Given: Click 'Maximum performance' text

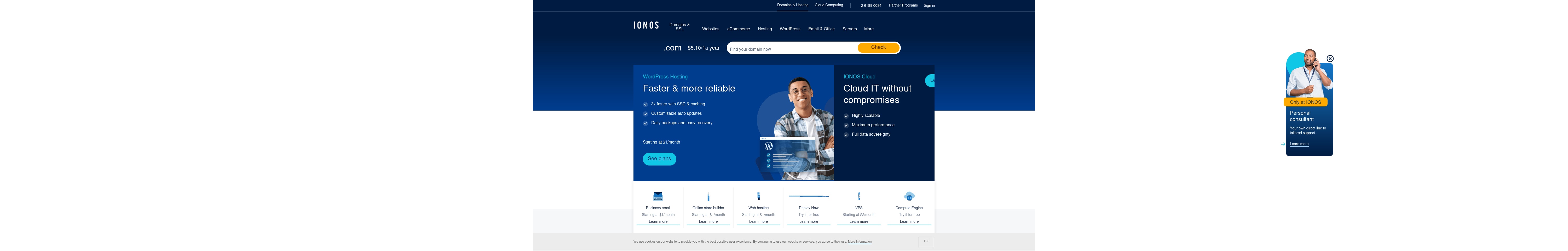Looking at the screenshot, I should point(873,125).
